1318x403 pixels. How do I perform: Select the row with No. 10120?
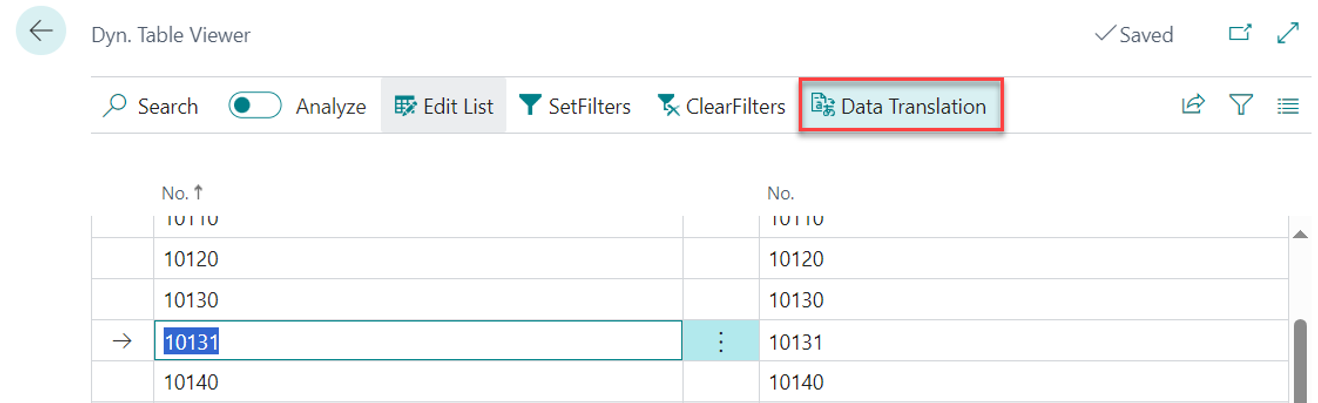418,259
